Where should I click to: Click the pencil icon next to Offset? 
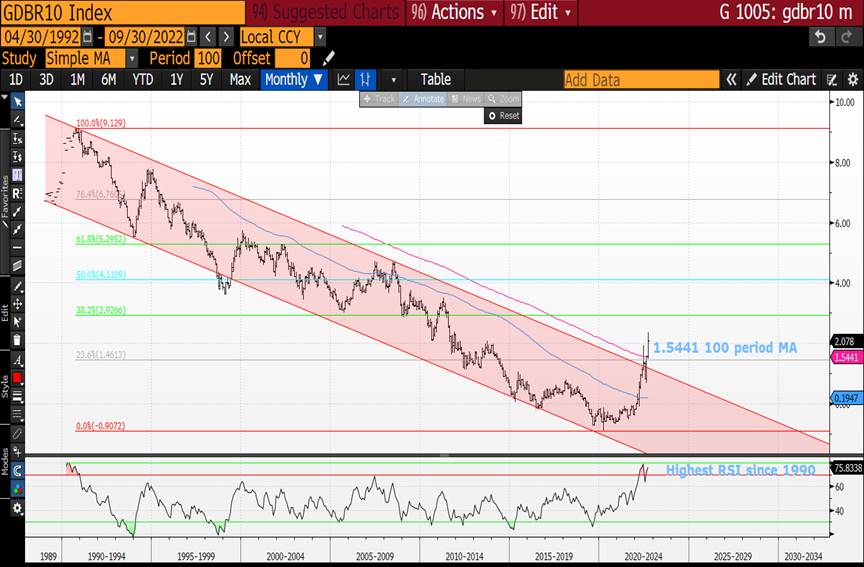[x=330, y=58]
